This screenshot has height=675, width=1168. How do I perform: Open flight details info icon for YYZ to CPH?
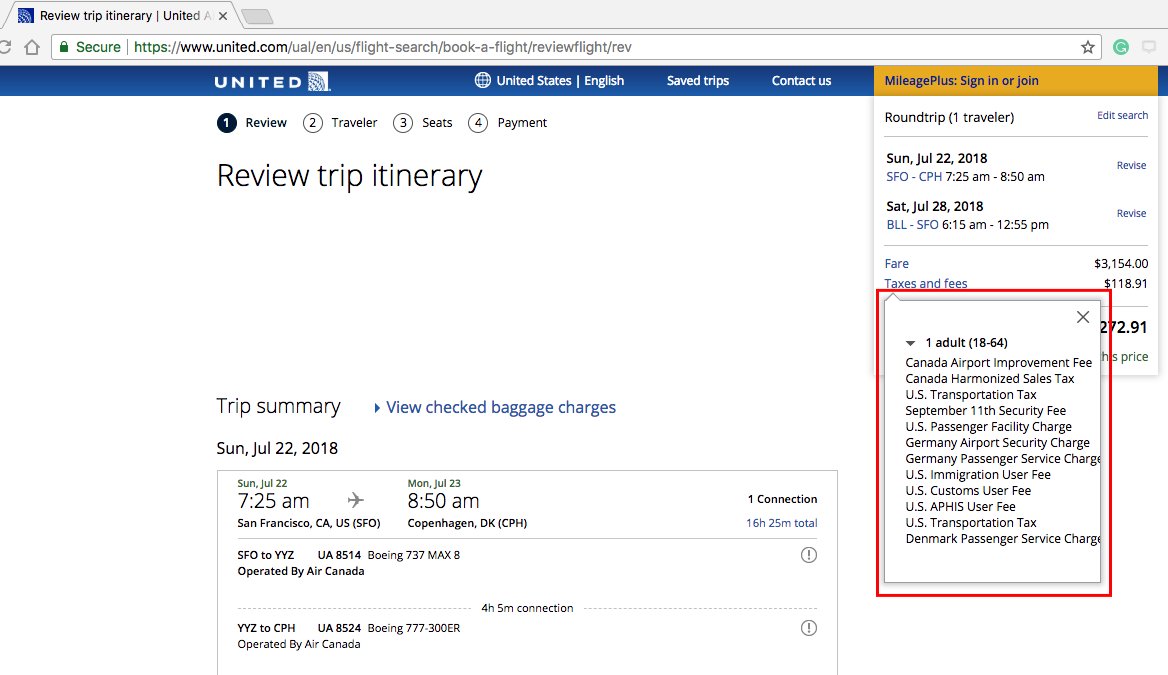809,627
